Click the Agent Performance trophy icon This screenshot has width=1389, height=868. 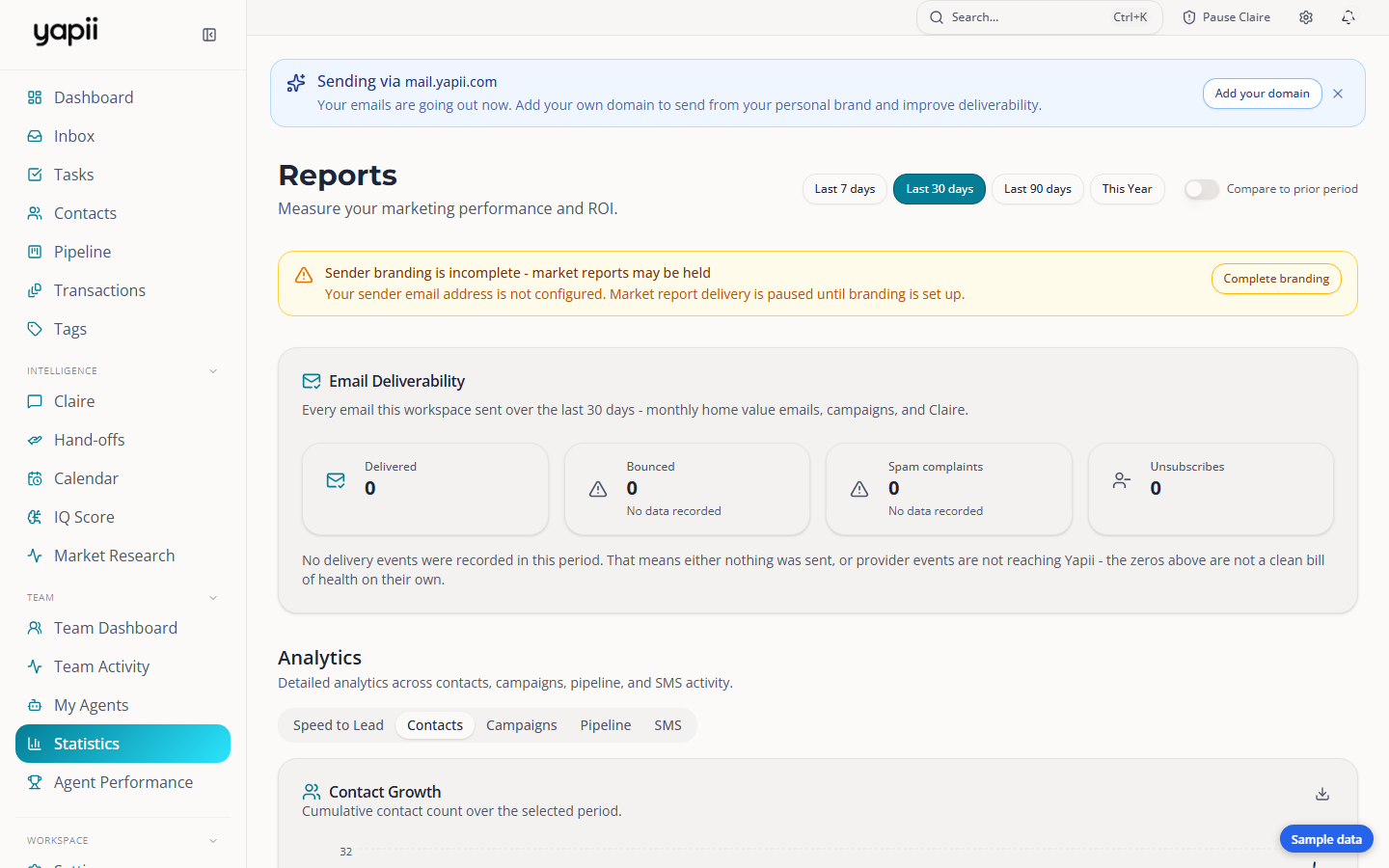[35, 782]
